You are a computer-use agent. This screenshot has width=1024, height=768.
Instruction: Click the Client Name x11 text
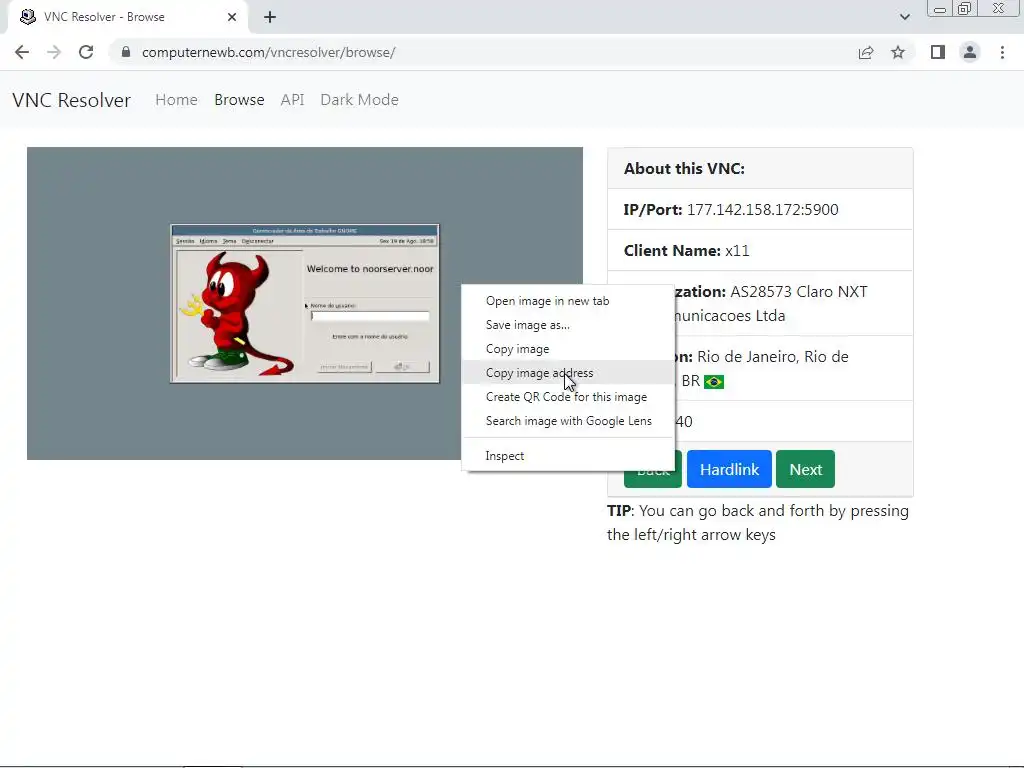pos(686,251)
